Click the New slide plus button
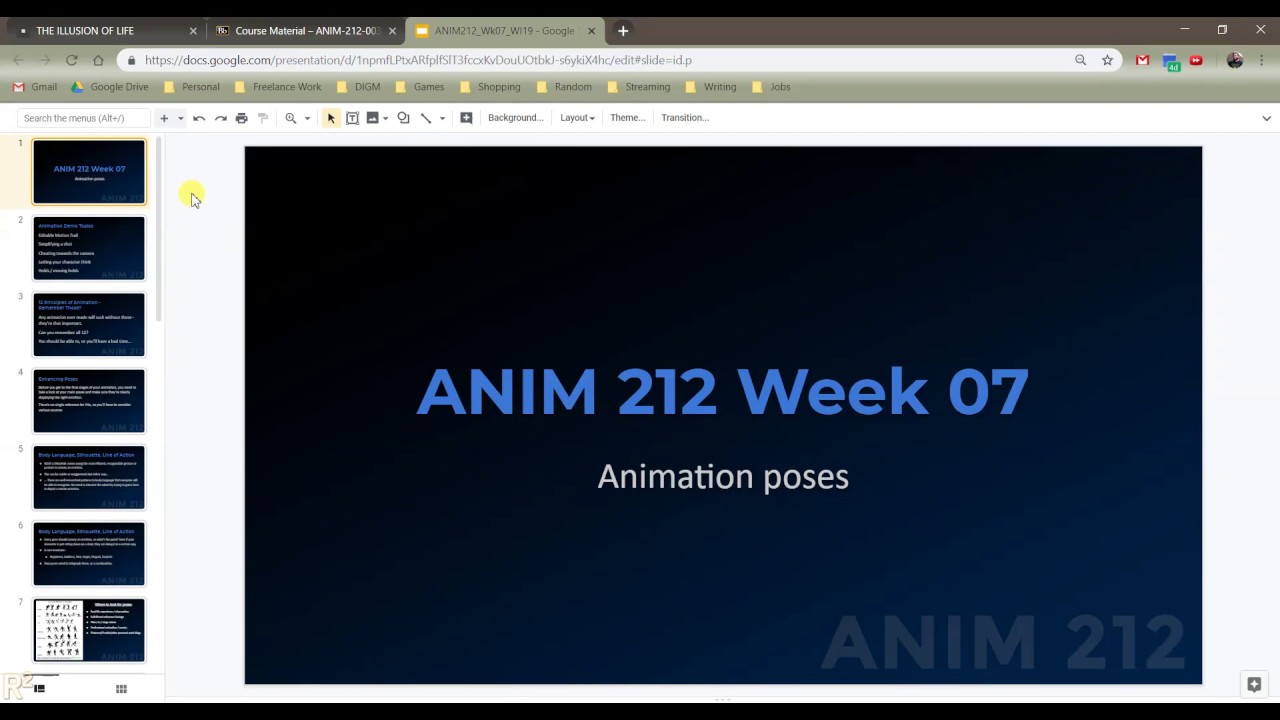This screenshot has width=1280, height=720. [x=164, y=118]
